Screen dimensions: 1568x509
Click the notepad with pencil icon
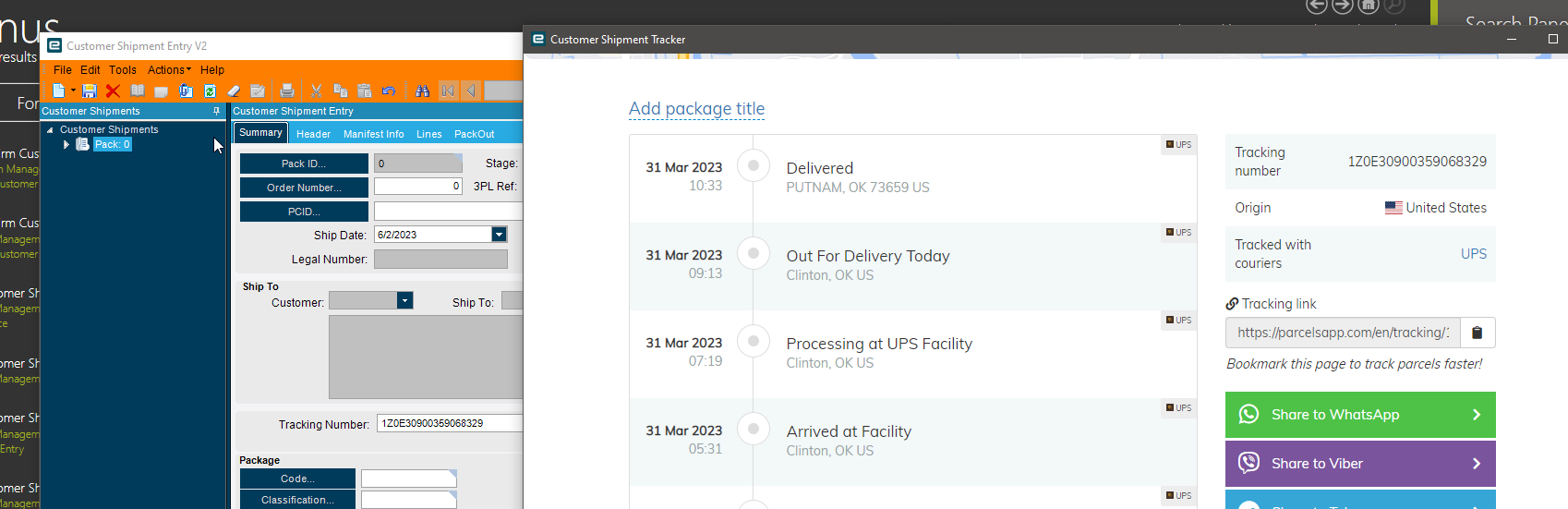coord(258,91)
